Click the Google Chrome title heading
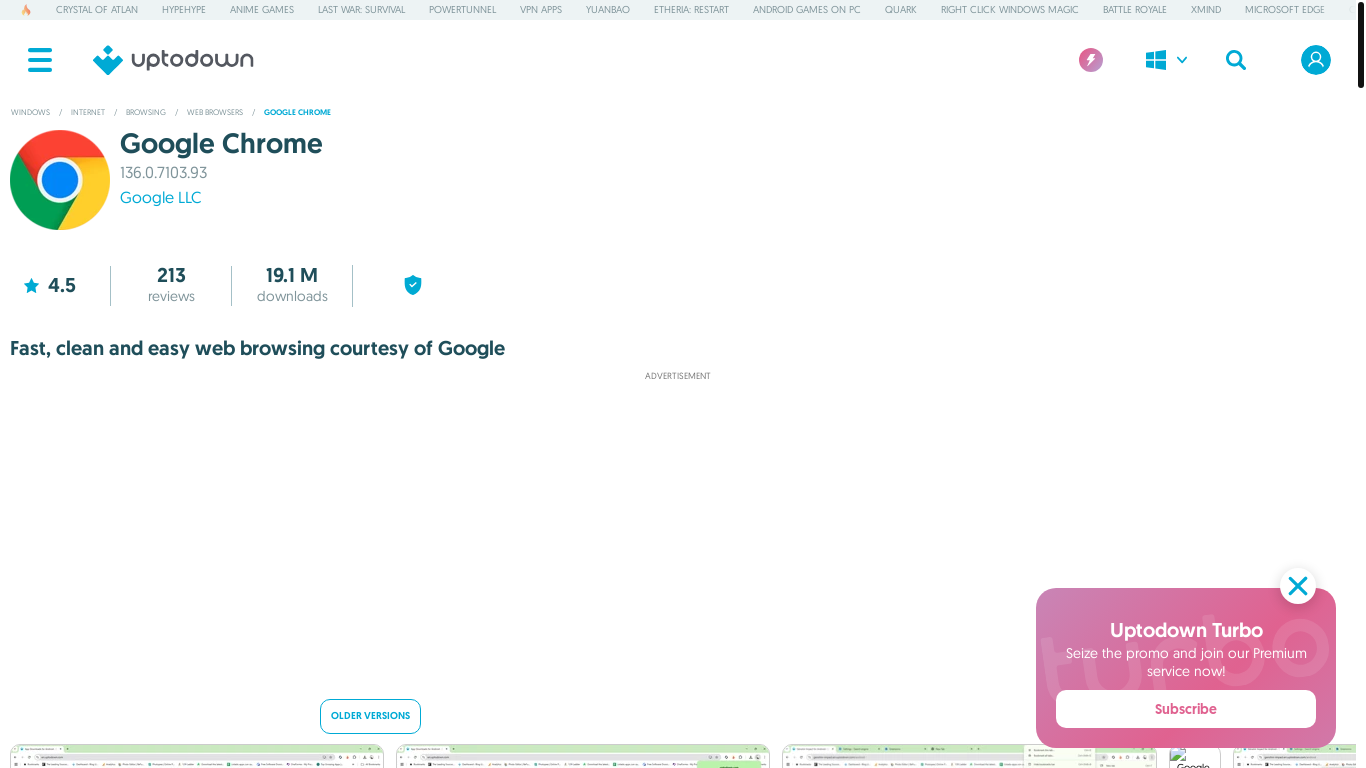The width and height of the screenshot is (1366, 768). [221, 144]
